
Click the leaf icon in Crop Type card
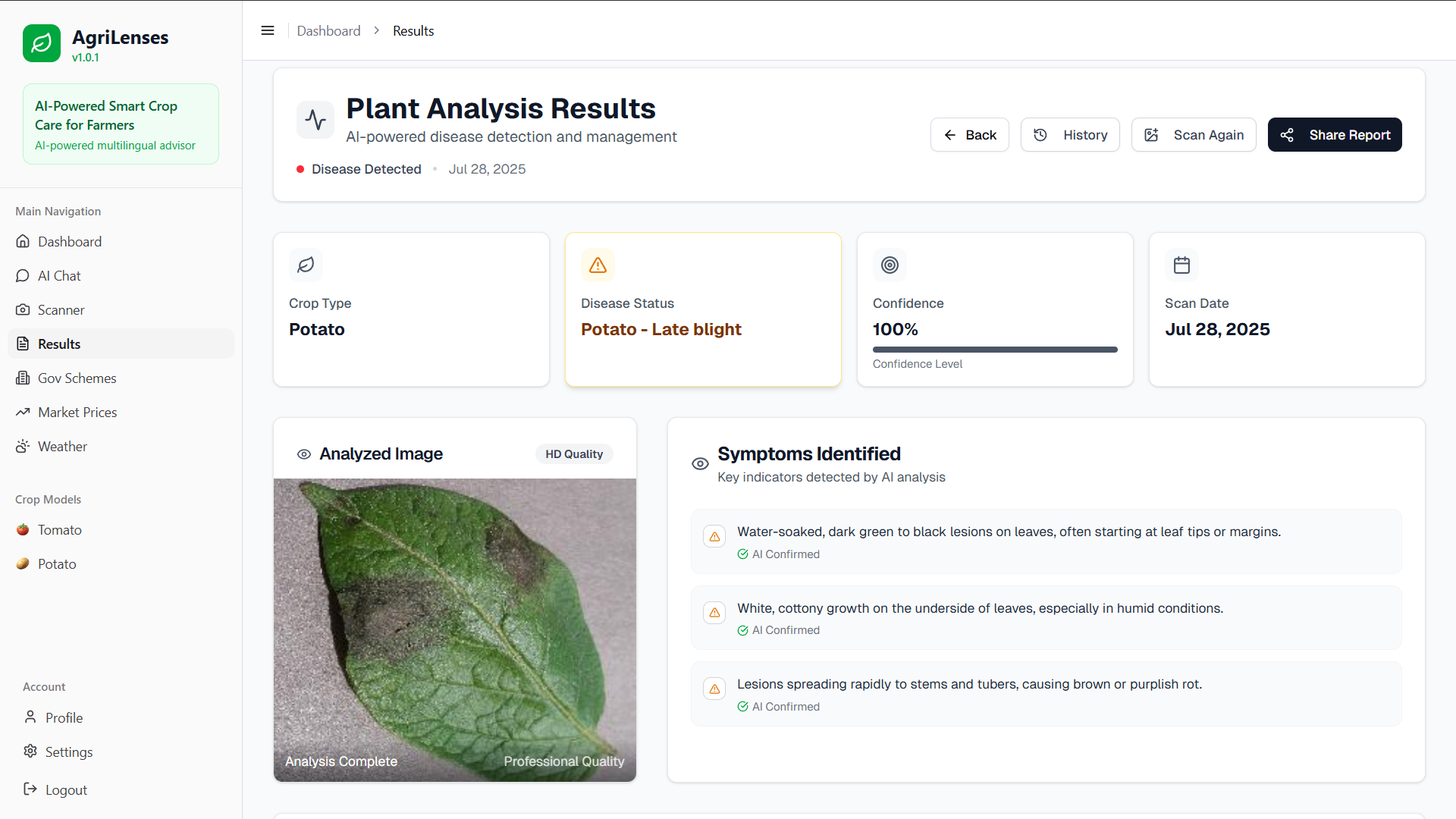pyautogui.click(x=306, y=265)
